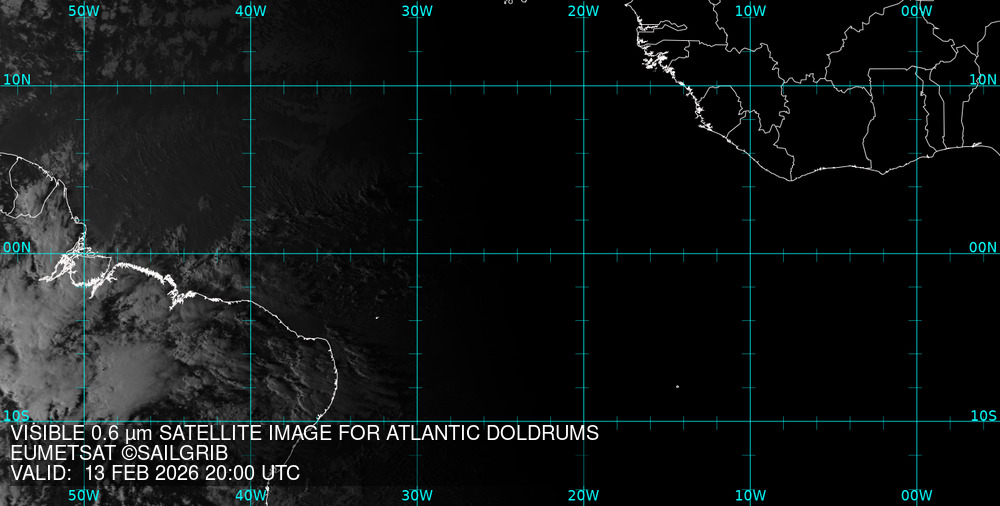This screenshot has height=506, width=1000.
Task: Select the bottom 10W longitude label
Action: 750,495
